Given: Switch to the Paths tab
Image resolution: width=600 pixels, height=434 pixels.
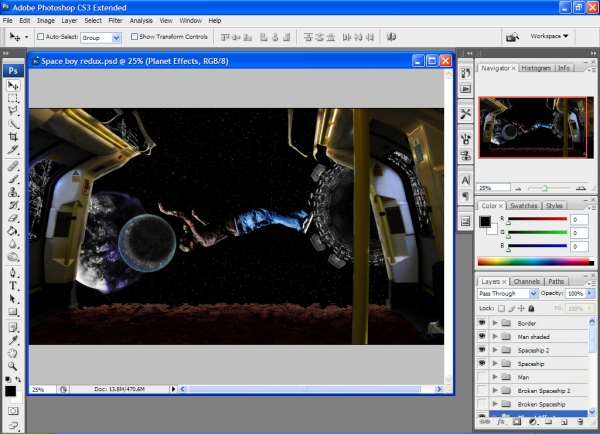Looking at the screenshot, I should [x=556, y=281].
